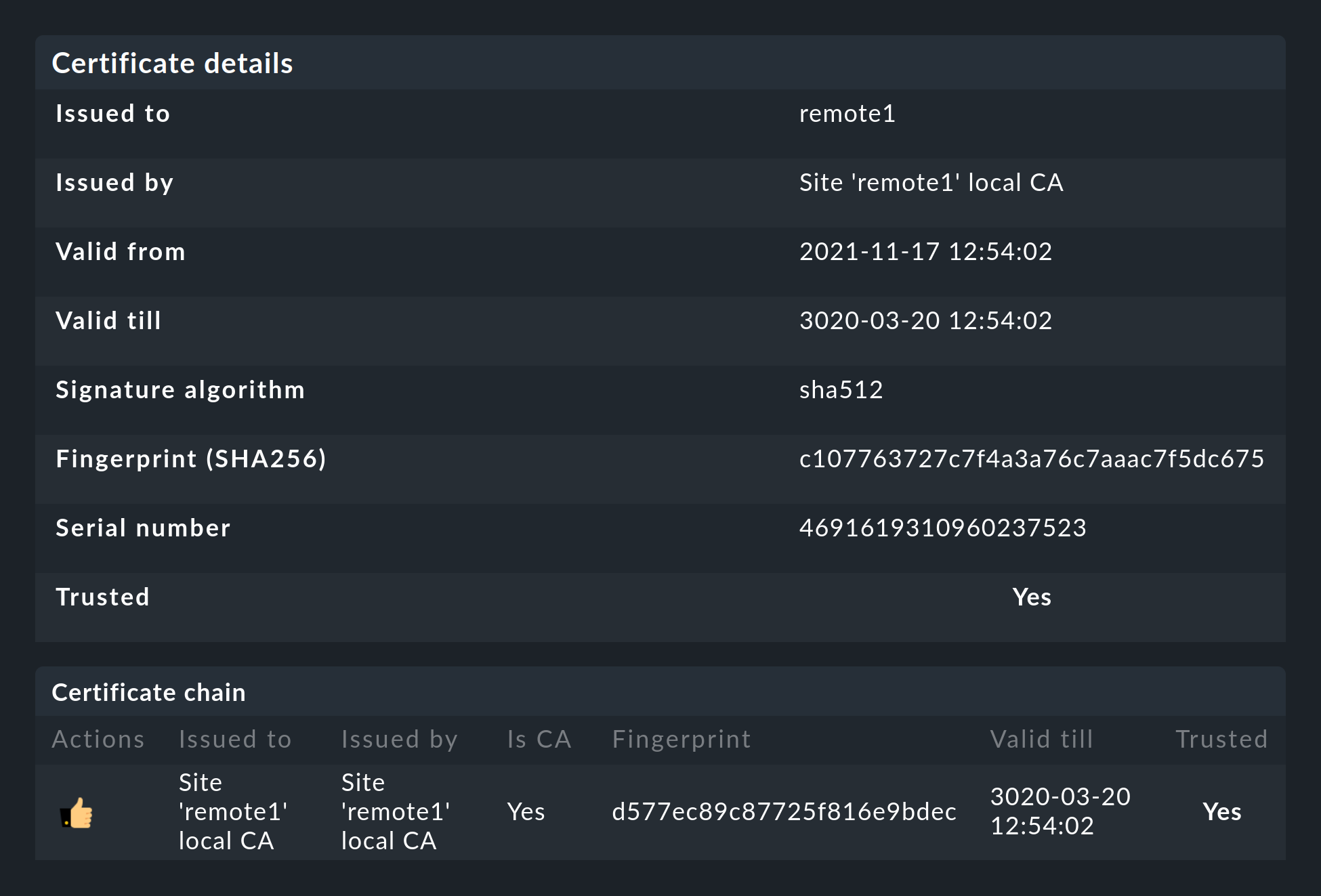Screen dimensions: 1321x896
Task: Click the Trusted Yes value in details
Action: [x=1031, y=597]
